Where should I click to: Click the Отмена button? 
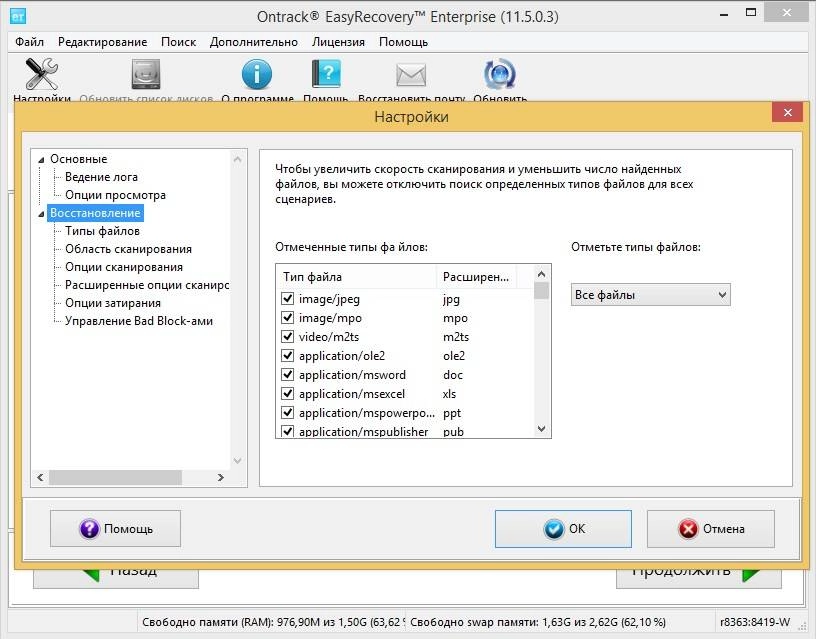tap(711, 529)
